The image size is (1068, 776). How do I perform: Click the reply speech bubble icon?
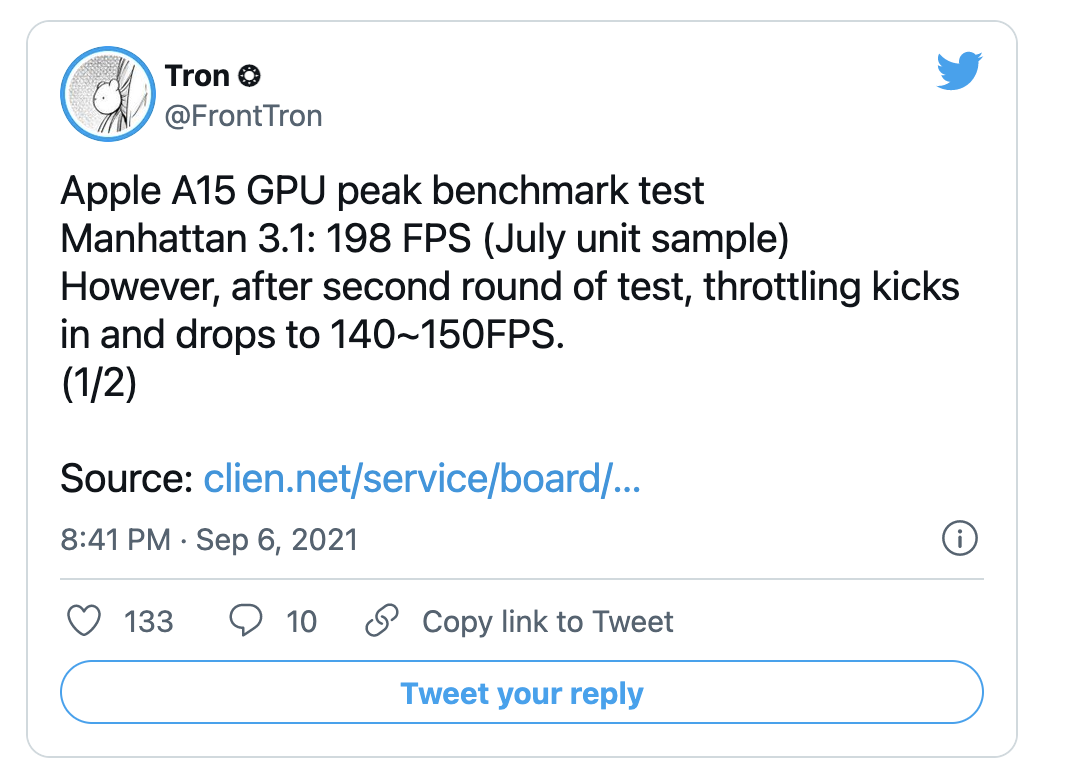246,622
